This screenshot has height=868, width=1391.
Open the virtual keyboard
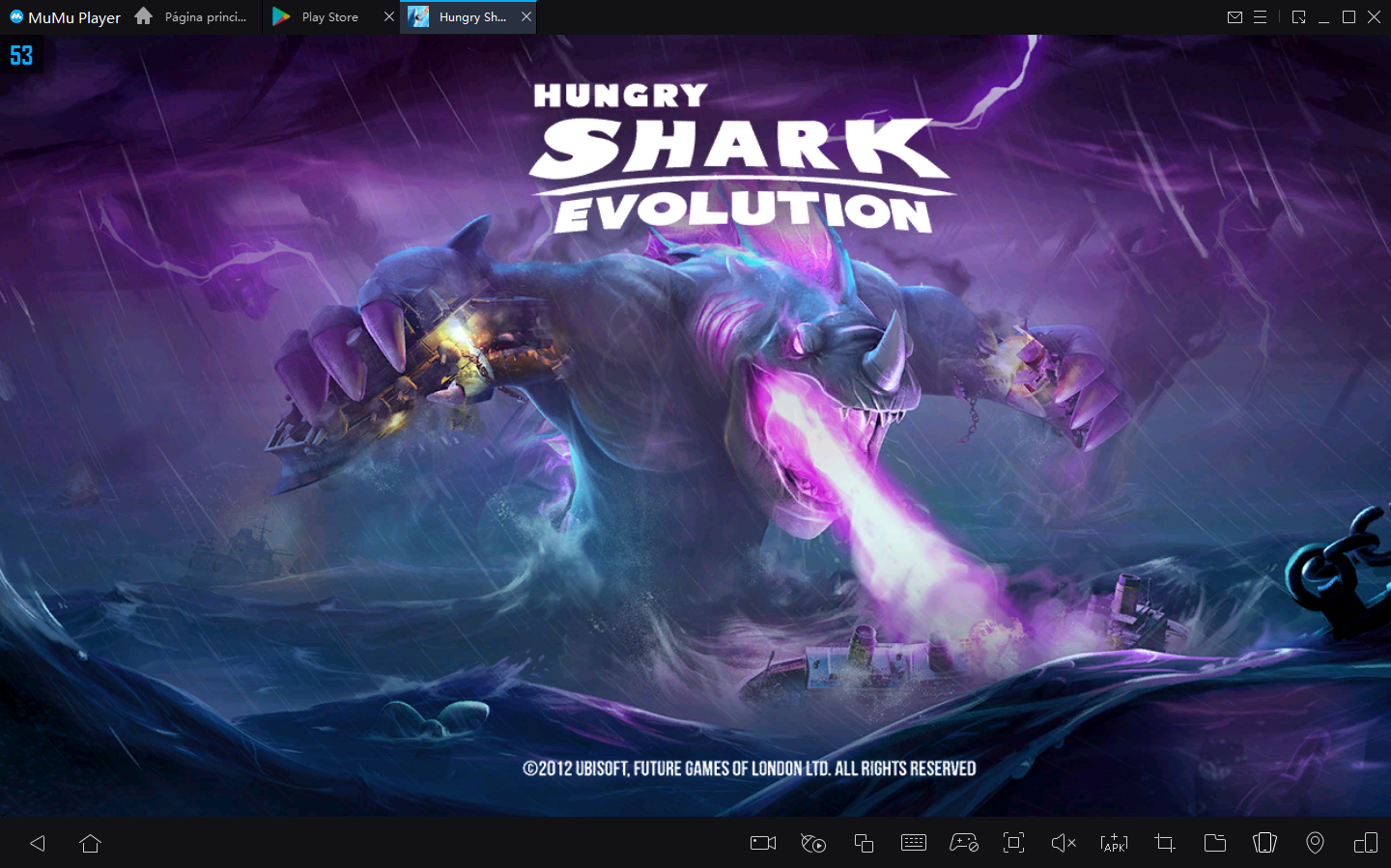pos(914,843)
